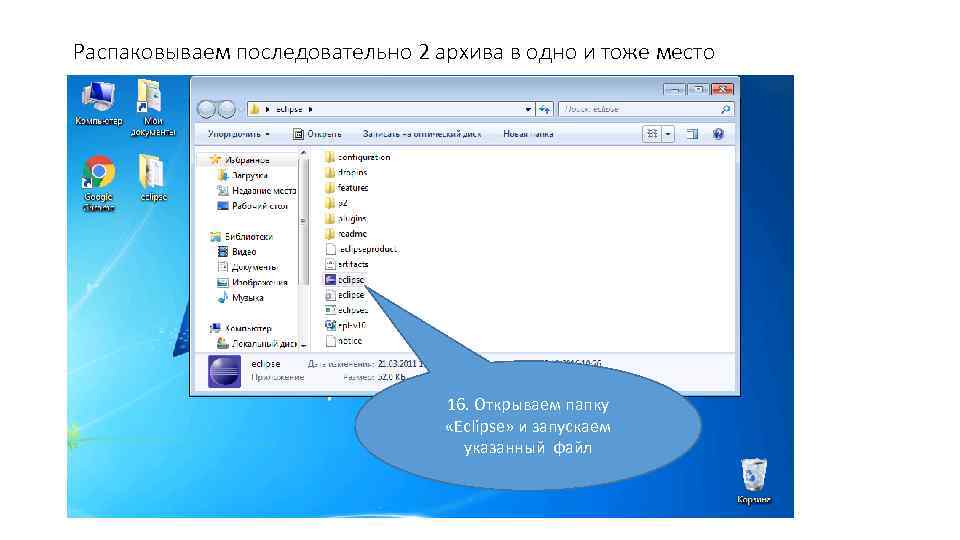960x540 pixels.
Task: Click the large eclipse icon in the details pane
Action: click(x=224, y=372)
